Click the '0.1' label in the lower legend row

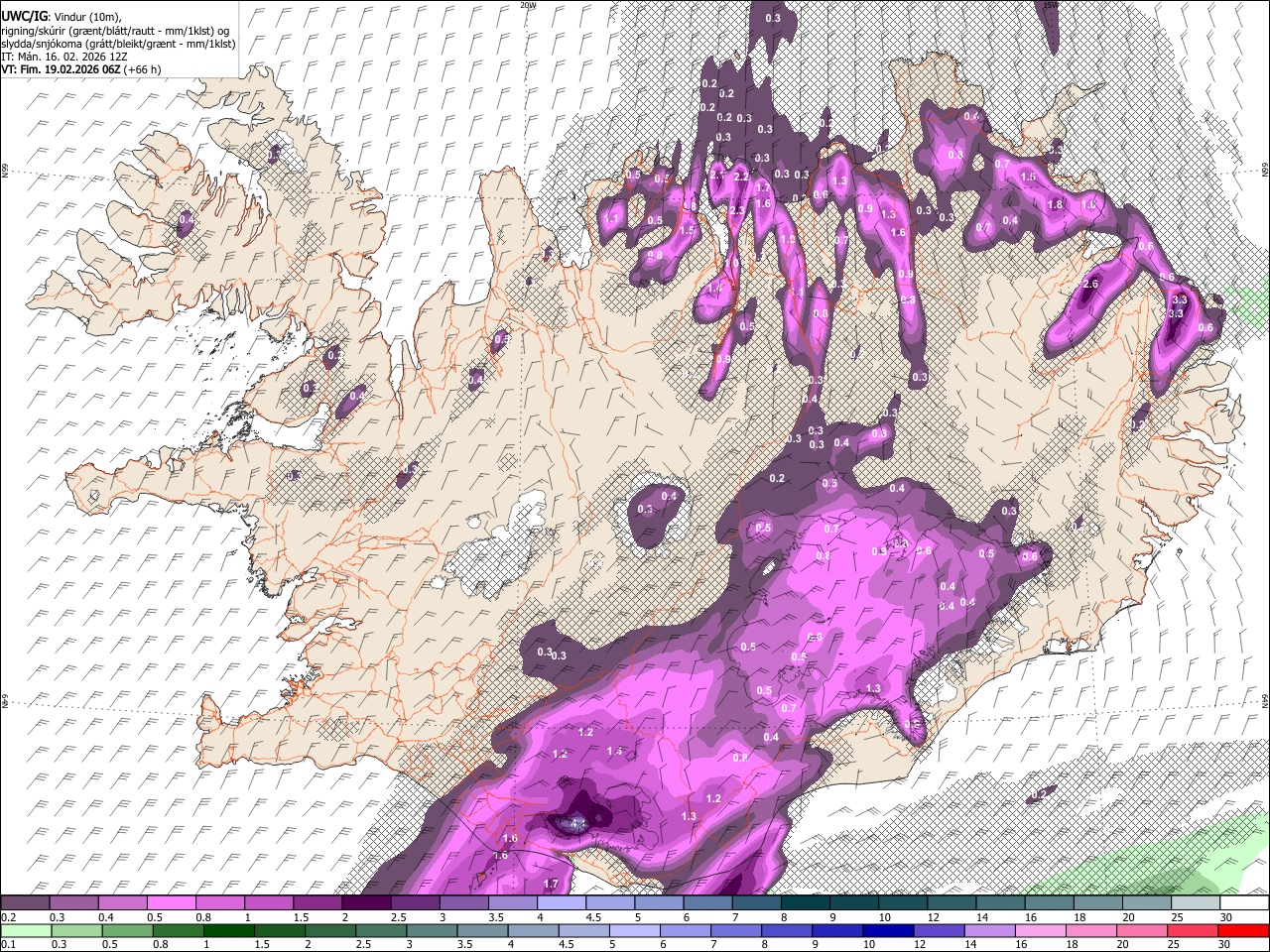coord(8,944)
